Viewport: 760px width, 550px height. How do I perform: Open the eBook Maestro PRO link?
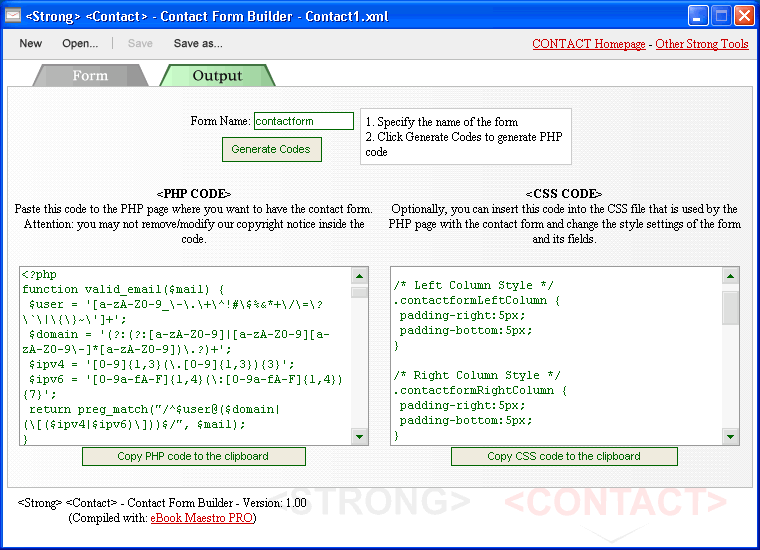coord(202,518)
